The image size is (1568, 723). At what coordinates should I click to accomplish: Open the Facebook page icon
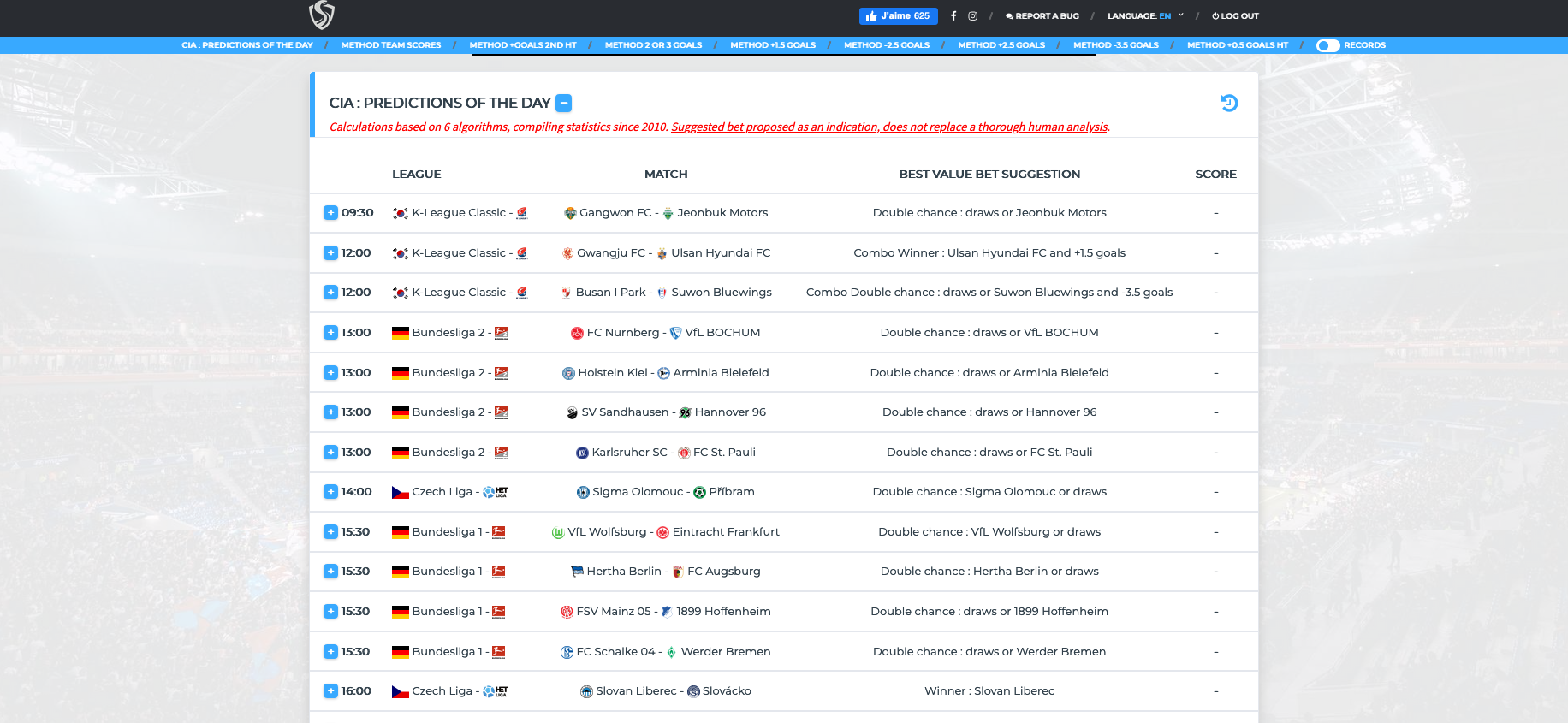tap(953, 16)
